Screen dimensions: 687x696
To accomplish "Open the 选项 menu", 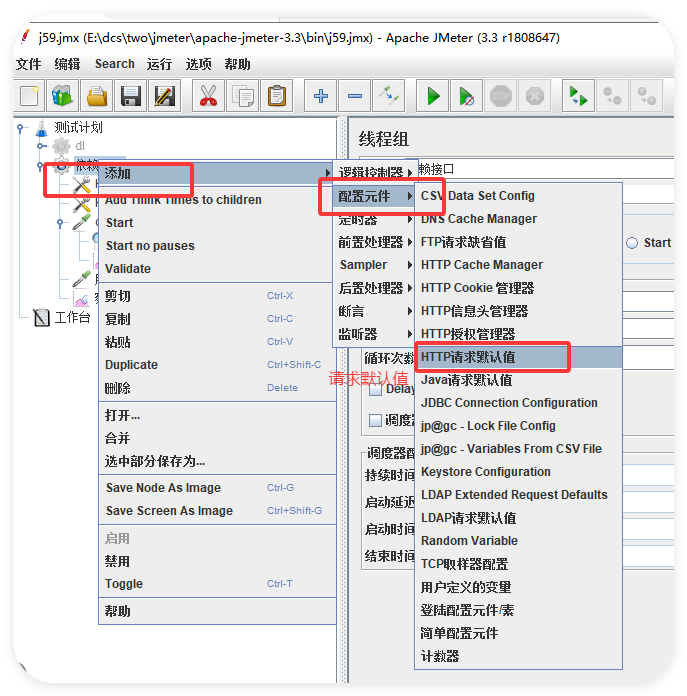I will click(198, 64).
